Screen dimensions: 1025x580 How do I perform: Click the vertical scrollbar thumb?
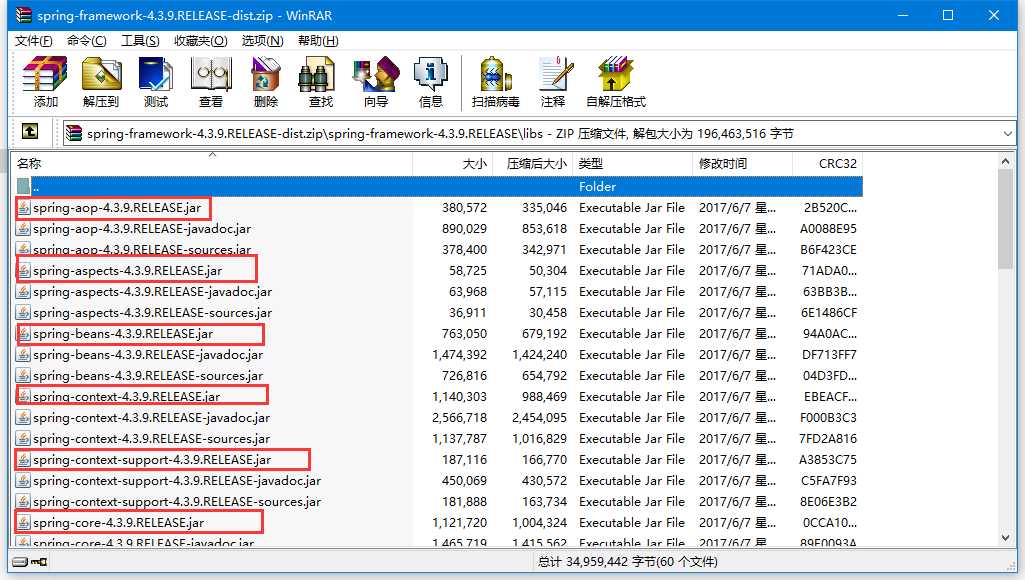tap(1005, 220)
